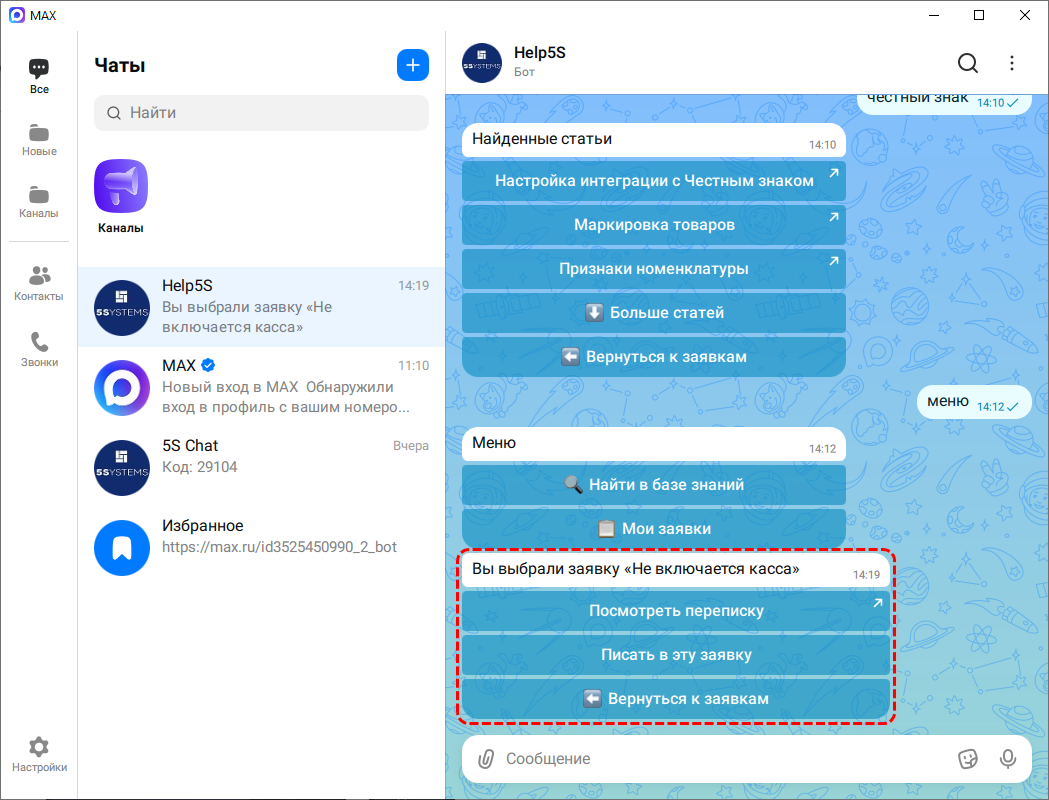Click the Меню bot message bubble
1049x800 pixels.
click(654, 444)
